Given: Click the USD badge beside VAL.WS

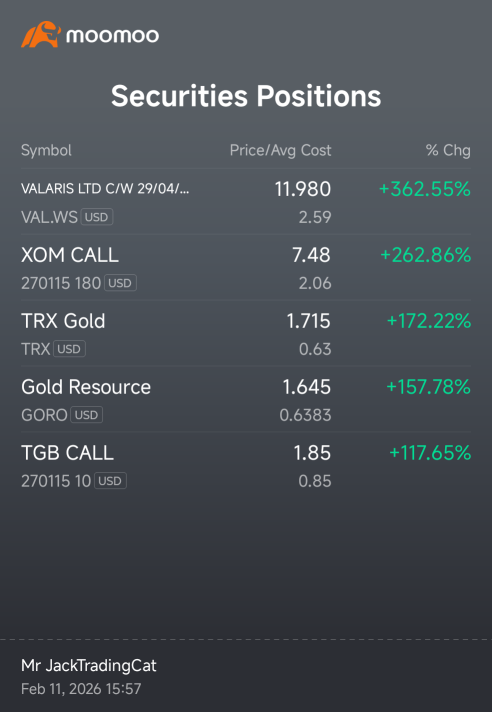Looking at the screenshot, I should click(x=97, y=217).
